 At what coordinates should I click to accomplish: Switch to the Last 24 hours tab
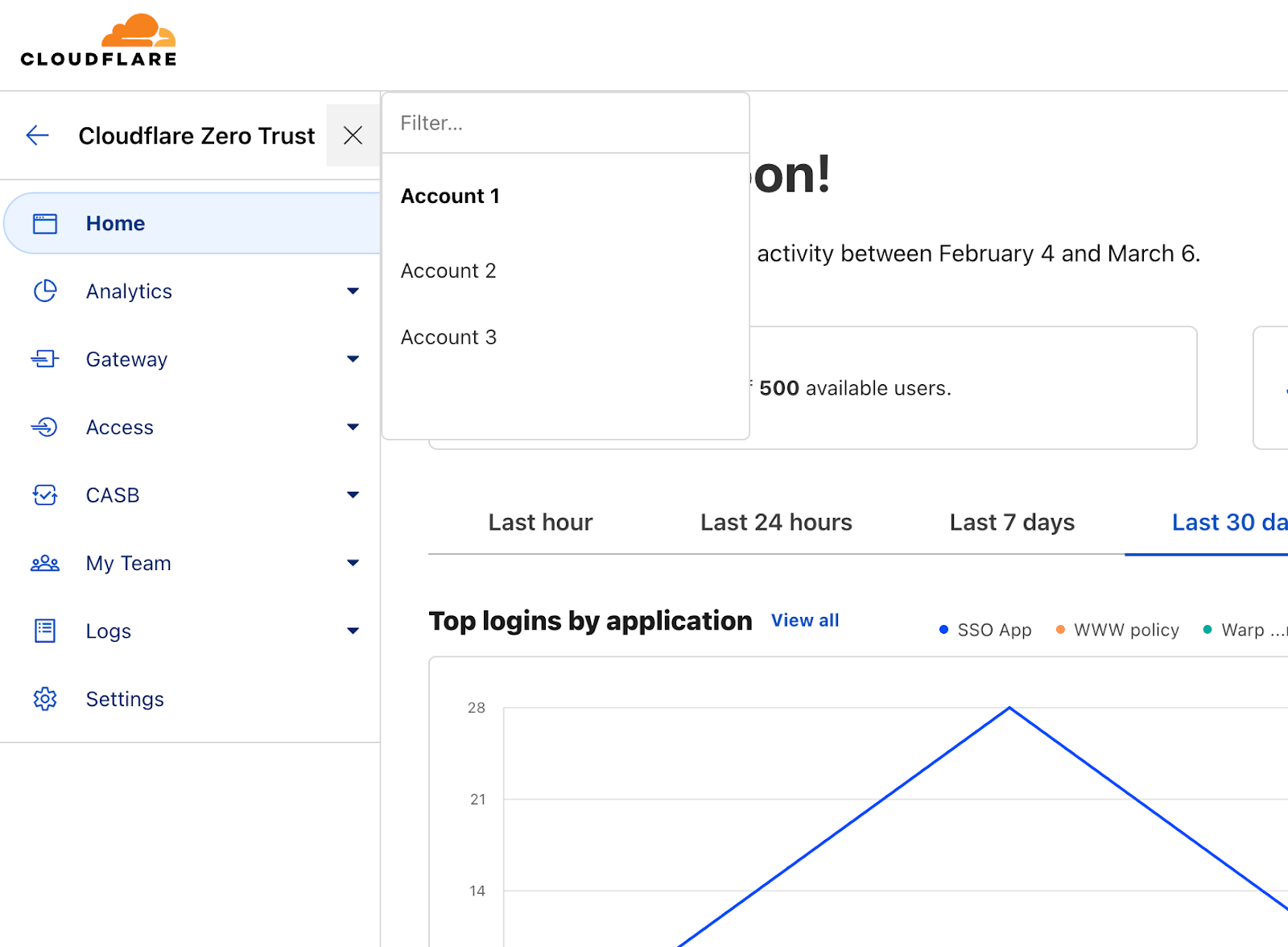pyautogui.click(x=775, y=523)
